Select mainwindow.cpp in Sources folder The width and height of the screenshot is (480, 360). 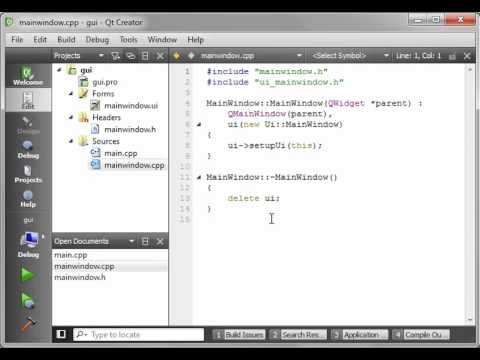pos(134,165)
